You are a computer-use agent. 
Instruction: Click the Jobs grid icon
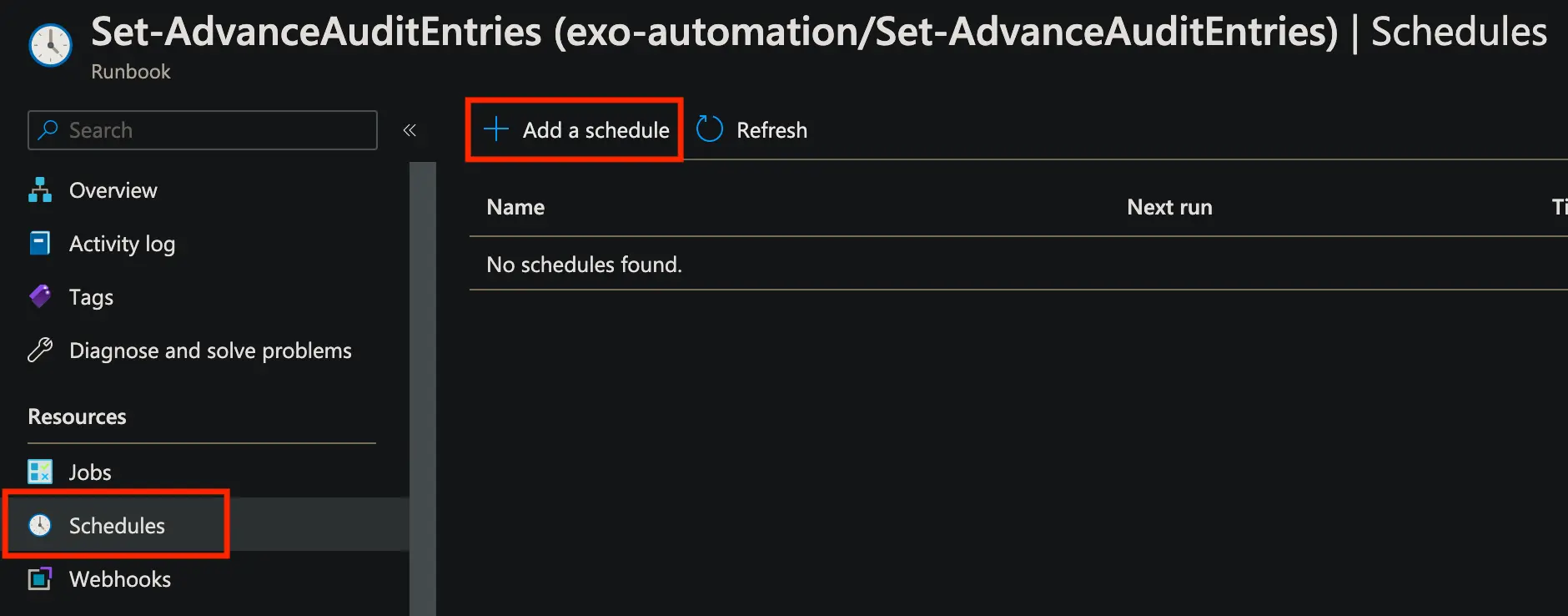tap(40, 472)
